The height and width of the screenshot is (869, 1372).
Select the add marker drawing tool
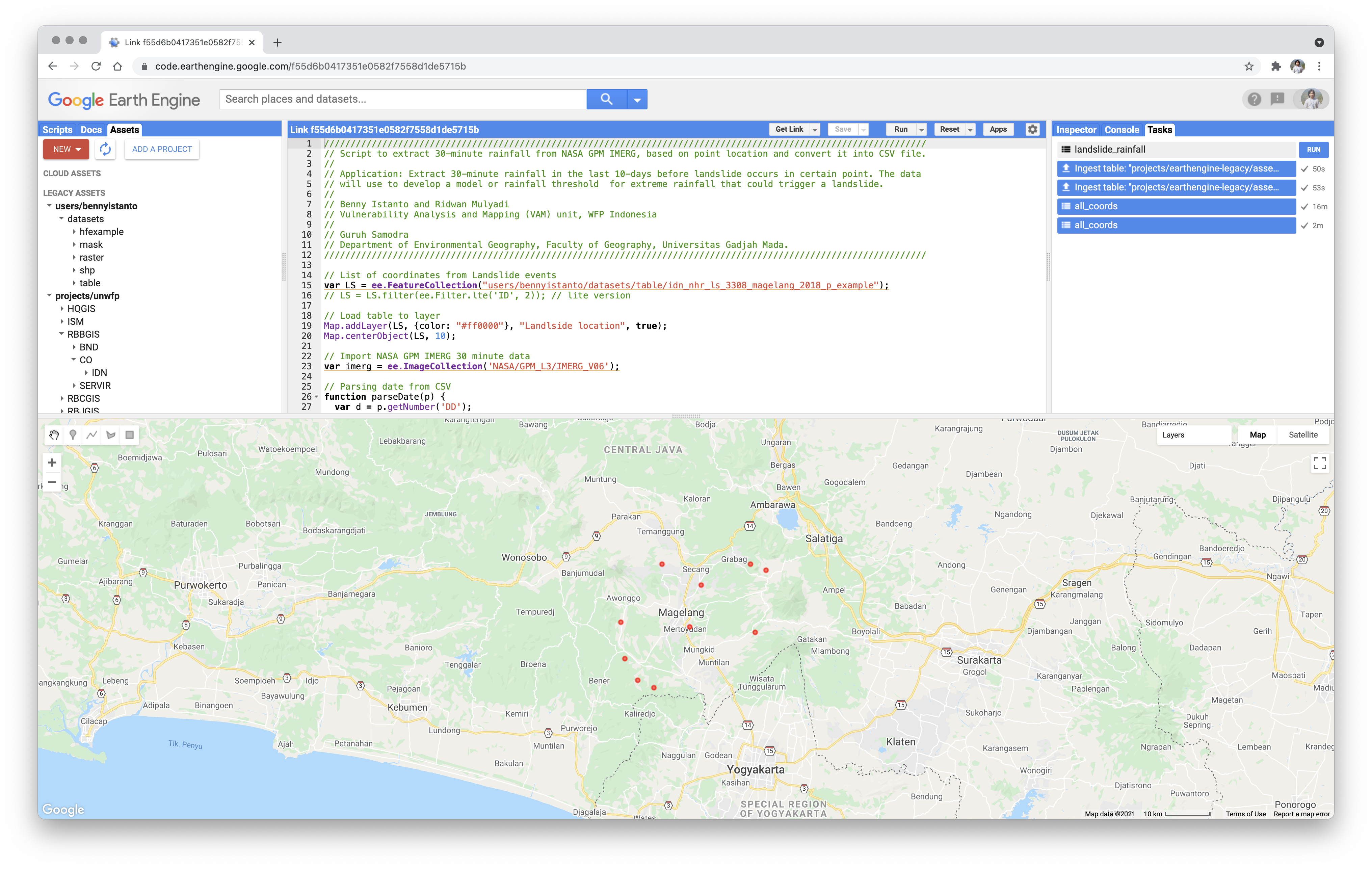pyautogui.click(x=73, y=435)
